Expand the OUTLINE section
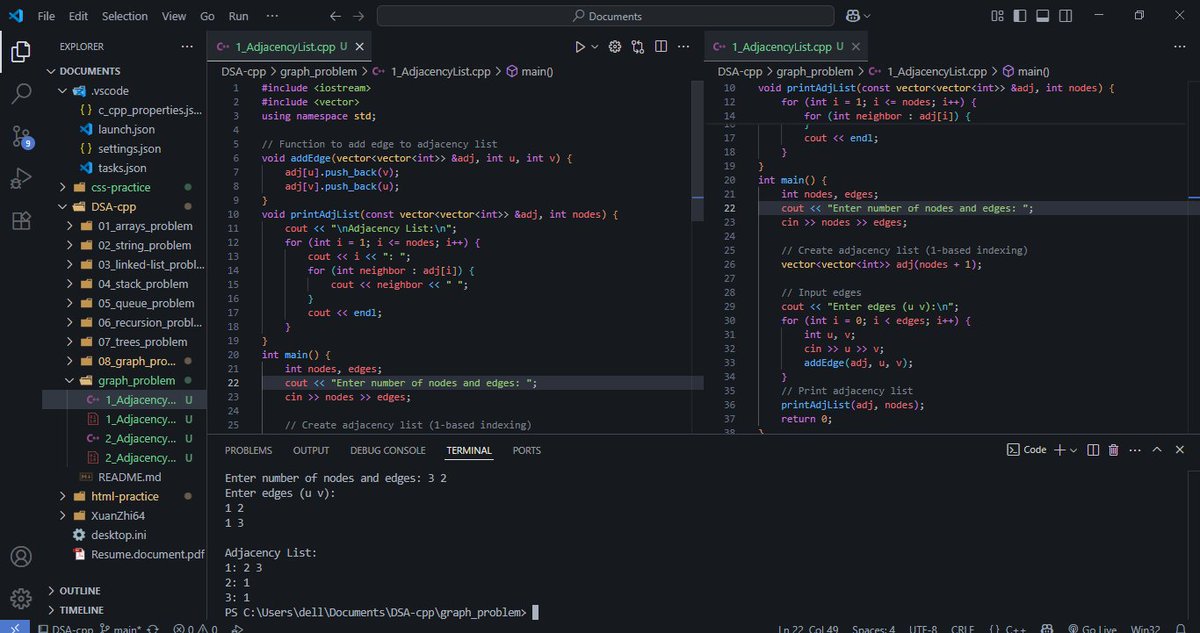Screen dimensions: 1200x633 [80, 591]
